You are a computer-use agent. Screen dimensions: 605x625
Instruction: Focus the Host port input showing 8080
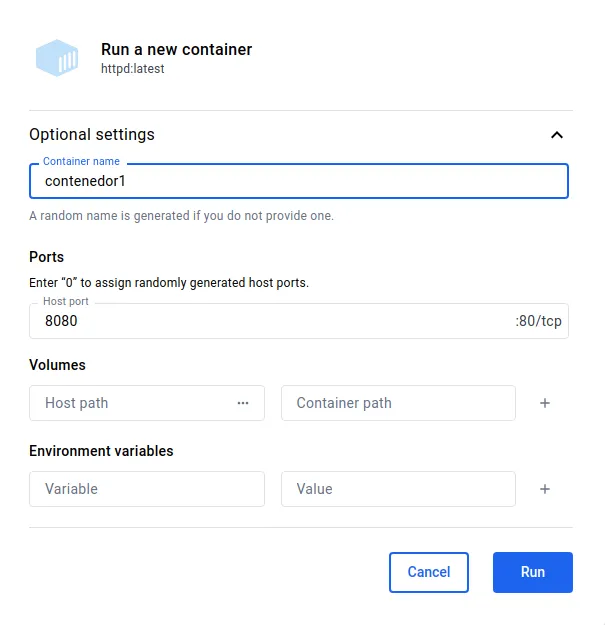[x=270, y=321]
